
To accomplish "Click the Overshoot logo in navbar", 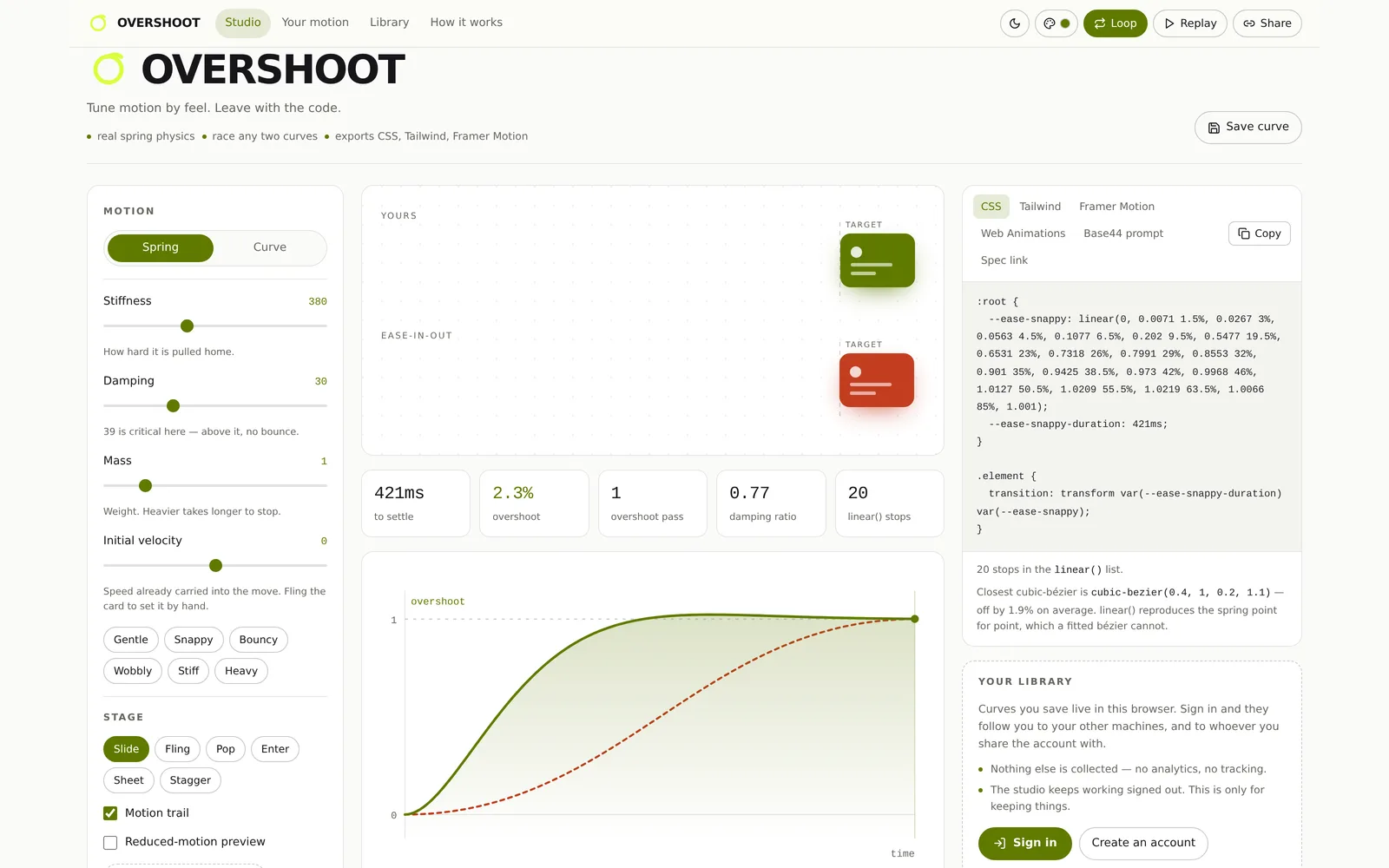I will tap(146, 23).
